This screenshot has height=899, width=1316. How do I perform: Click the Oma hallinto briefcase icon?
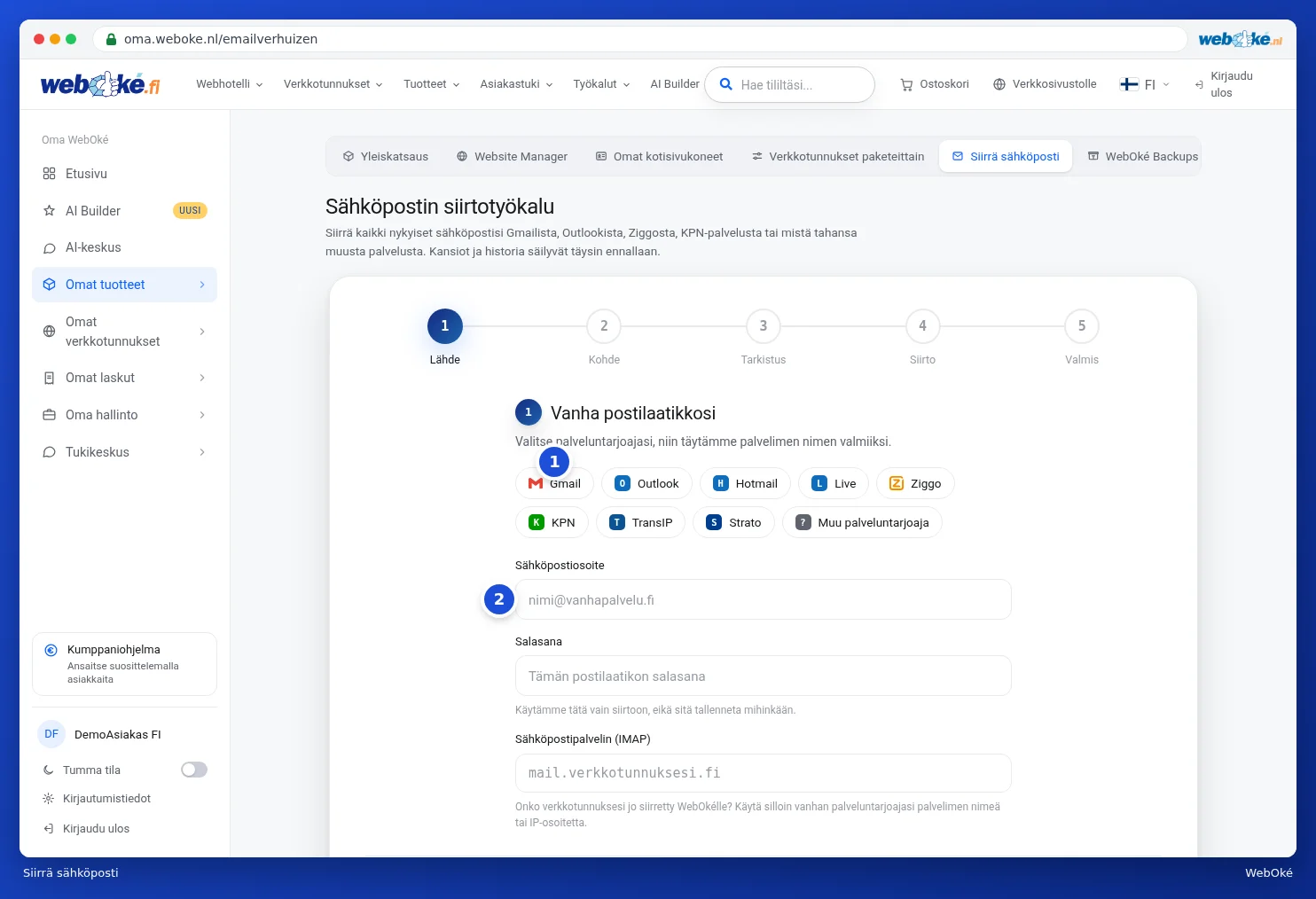click(50, 415)
